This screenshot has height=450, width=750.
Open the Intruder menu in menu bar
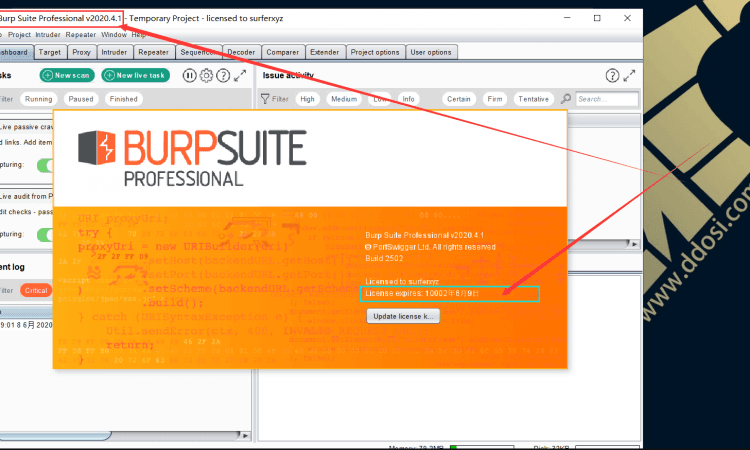48,35
